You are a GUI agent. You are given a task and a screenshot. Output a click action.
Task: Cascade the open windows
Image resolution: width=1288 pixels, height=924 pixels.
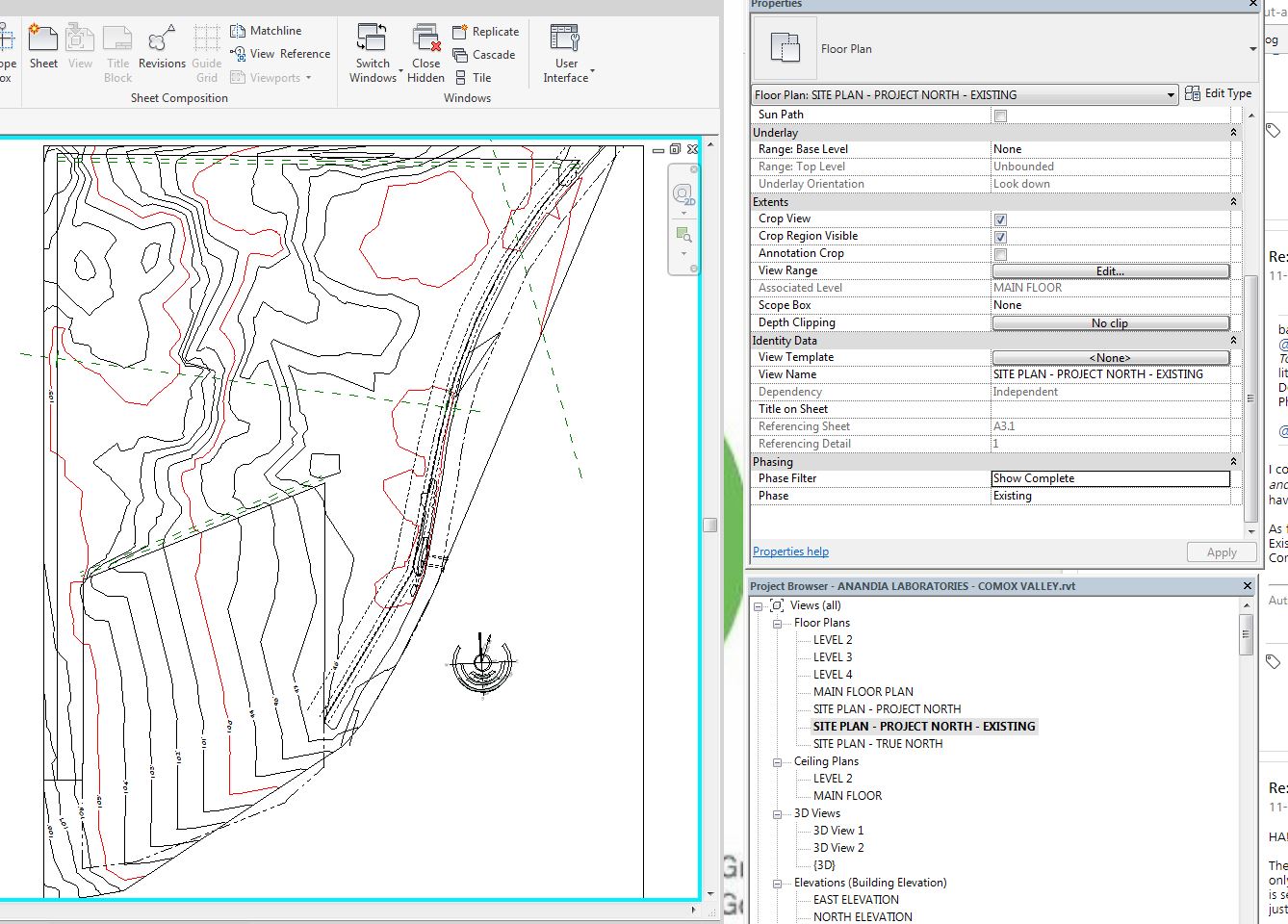pos(483,55)
